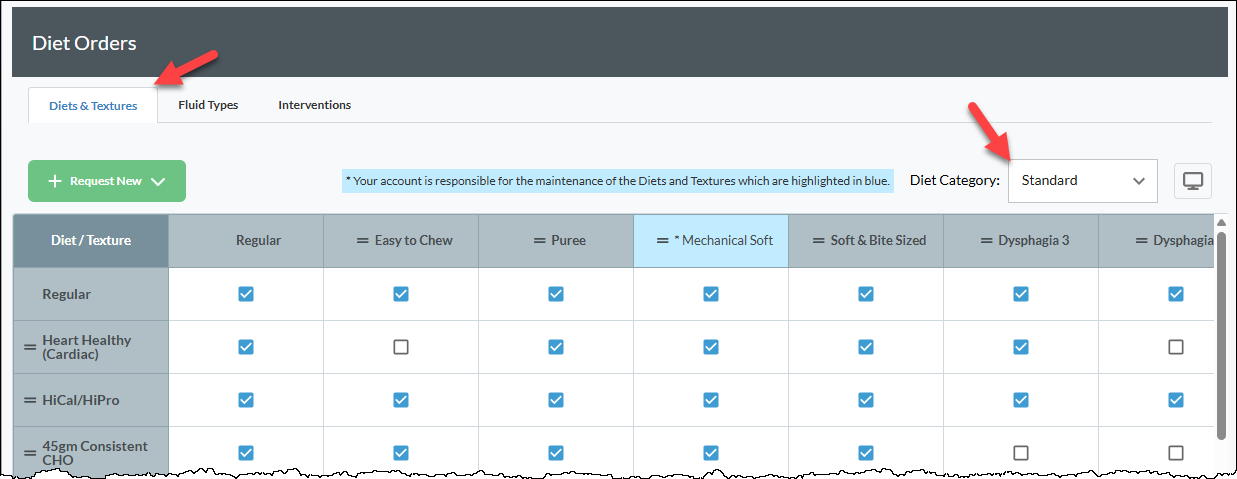Image resolution: width=1237 pixels, height=479 pixels.
Task: Click the drag handle on Soft & Bite Sized
Action: click(819, 241)
